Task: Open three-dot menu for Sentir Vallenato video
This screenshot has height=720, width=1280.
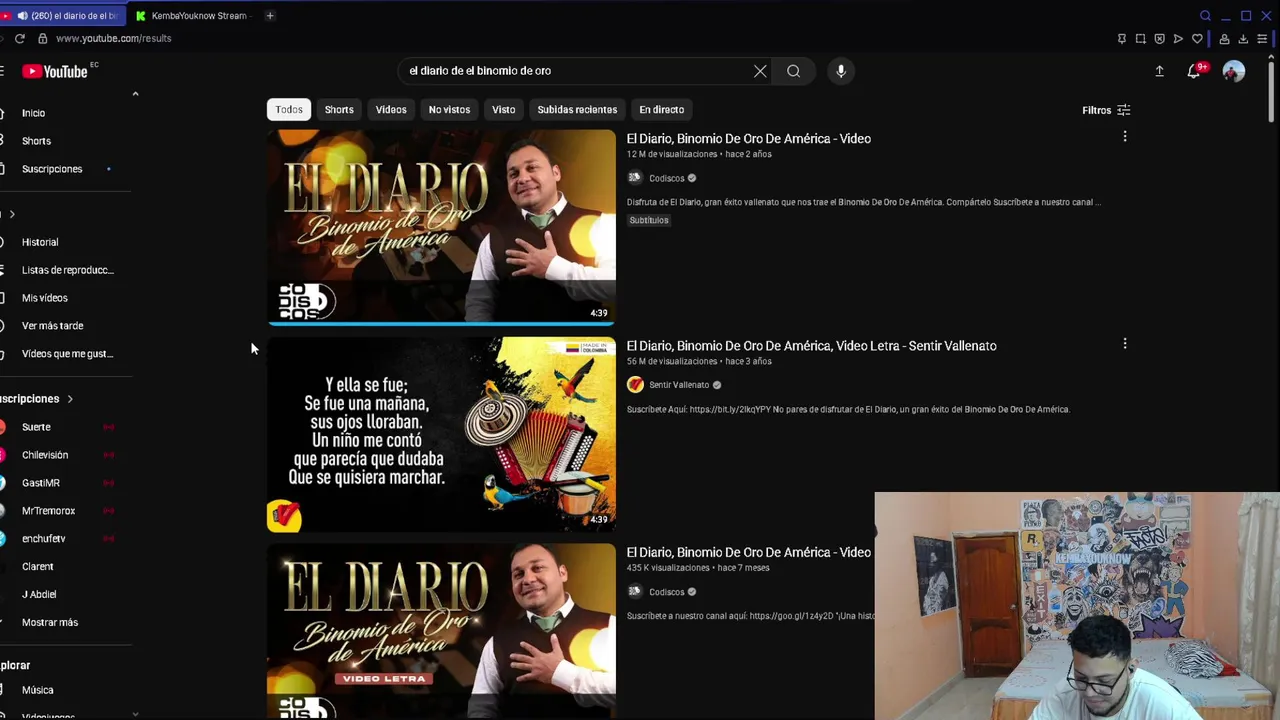Action: 1125,343
